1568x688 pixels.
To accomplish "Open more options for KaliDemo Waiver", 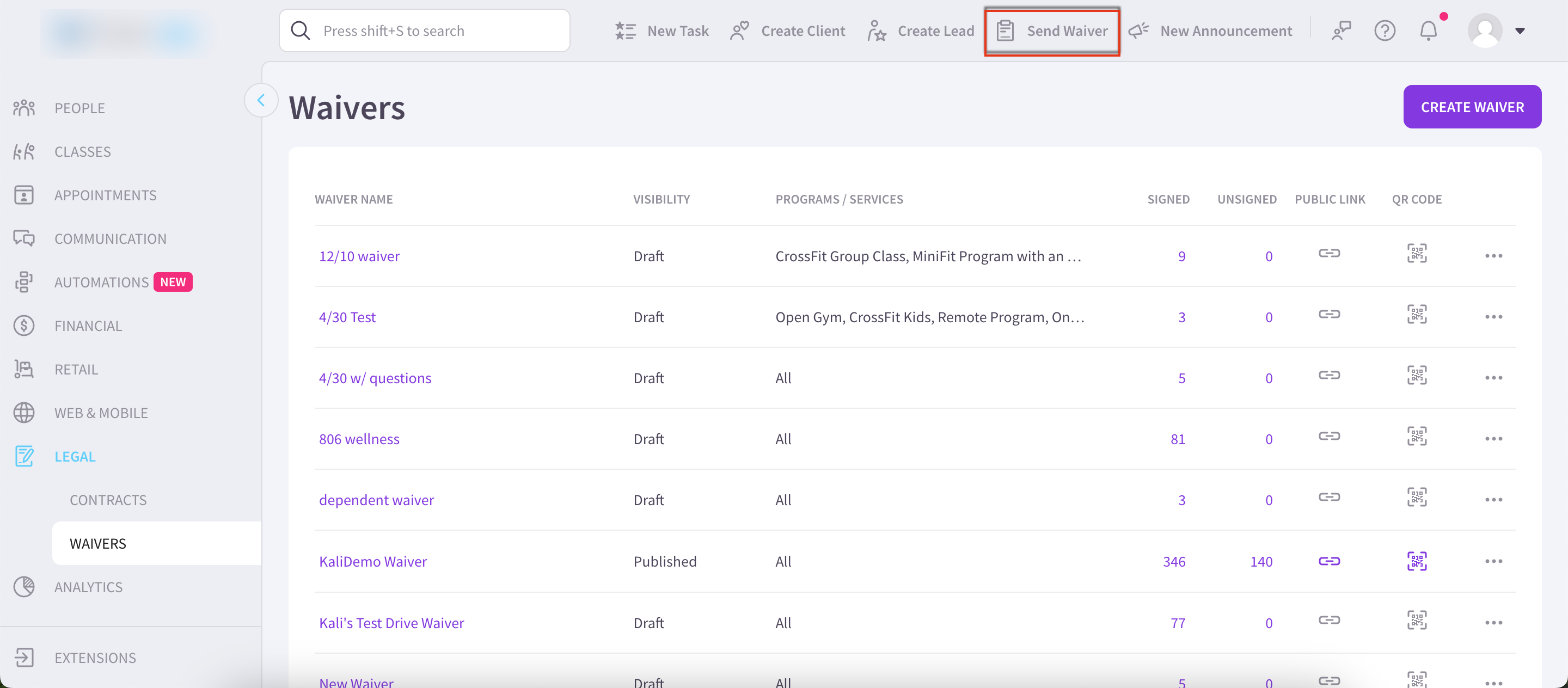I will [1493, 562].
